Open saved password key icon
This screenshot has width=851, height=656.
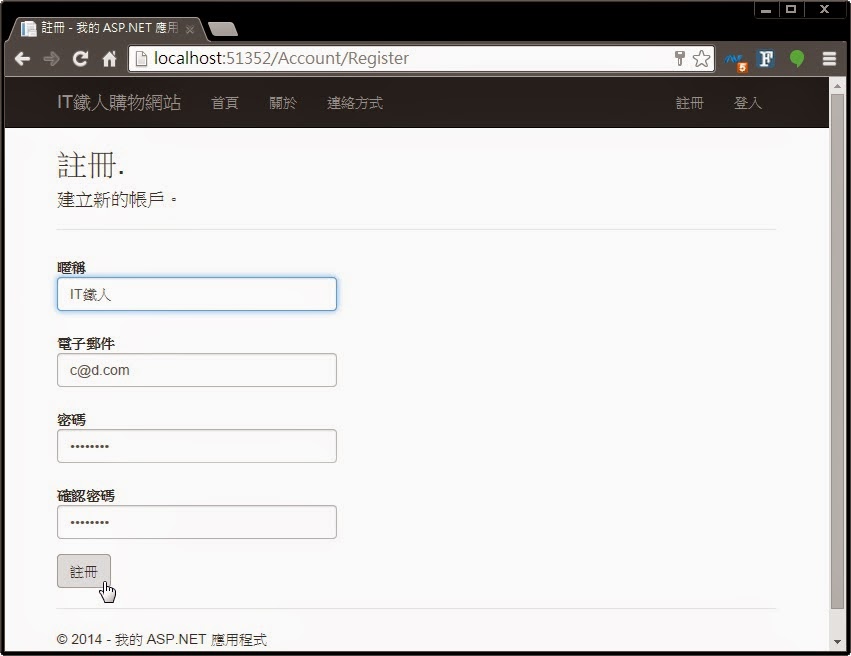point(679,58)
